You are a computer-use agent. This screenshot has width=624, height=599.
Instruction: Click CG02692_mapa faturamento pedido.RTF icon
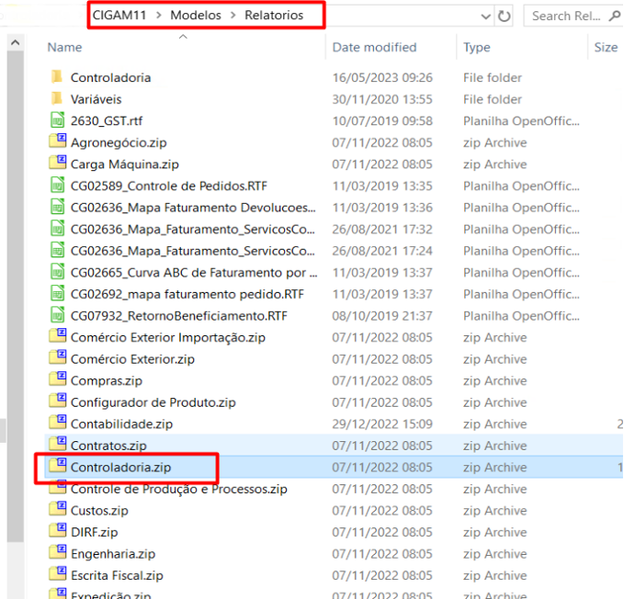click(57, 293)
